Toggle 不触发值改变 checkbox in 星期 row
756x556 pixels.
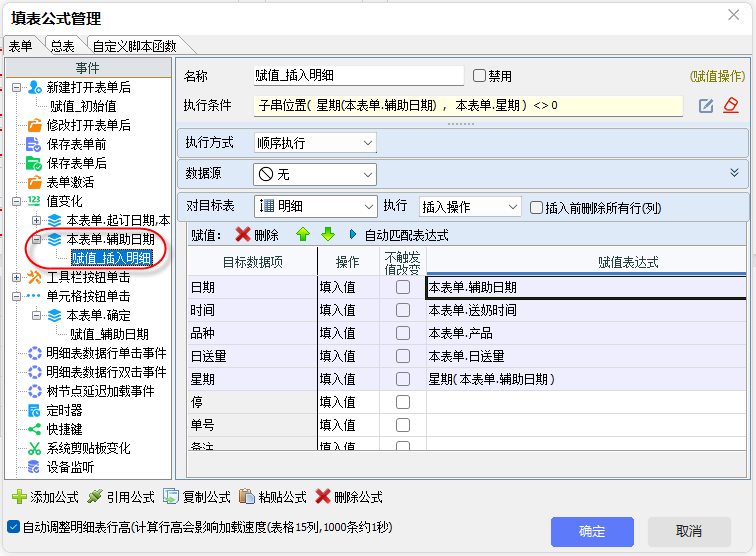(x=403, y=380)
